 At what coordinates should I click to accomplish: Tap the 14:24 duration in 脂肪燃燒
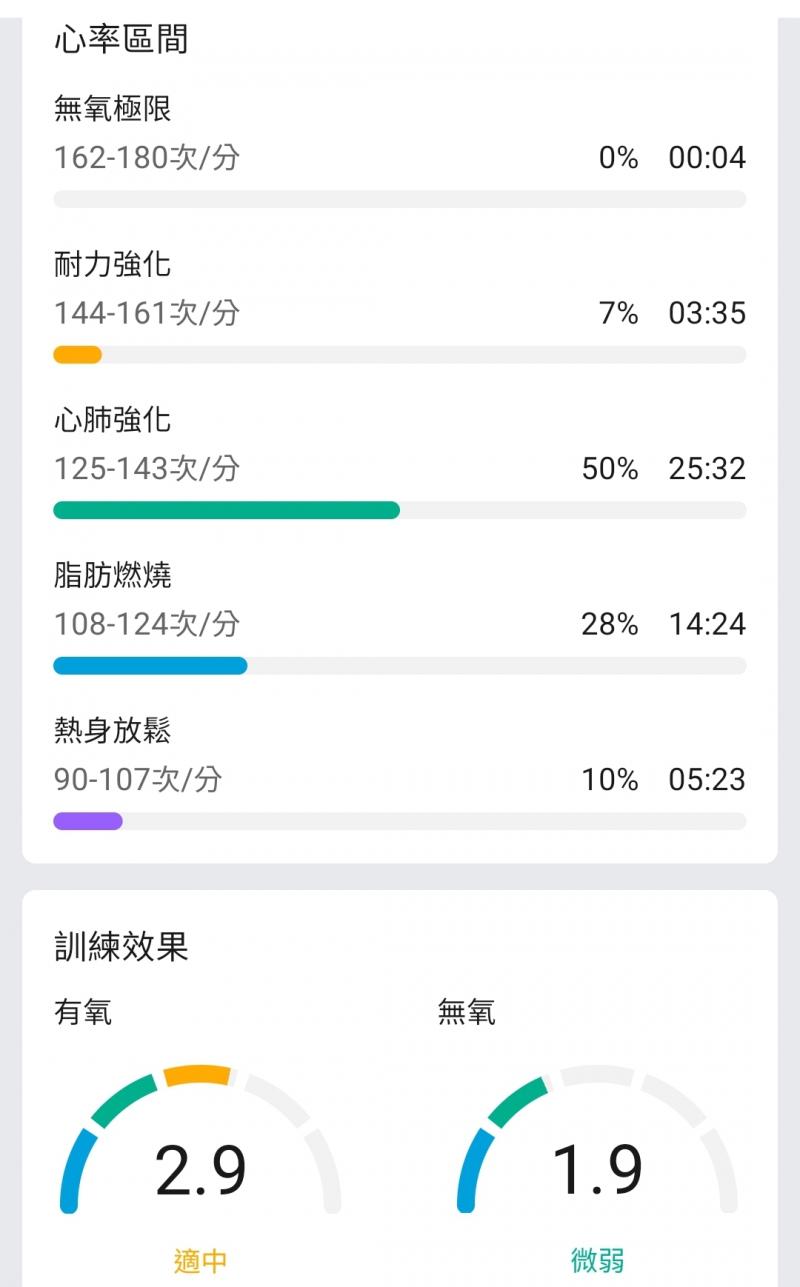coord(707,624)
